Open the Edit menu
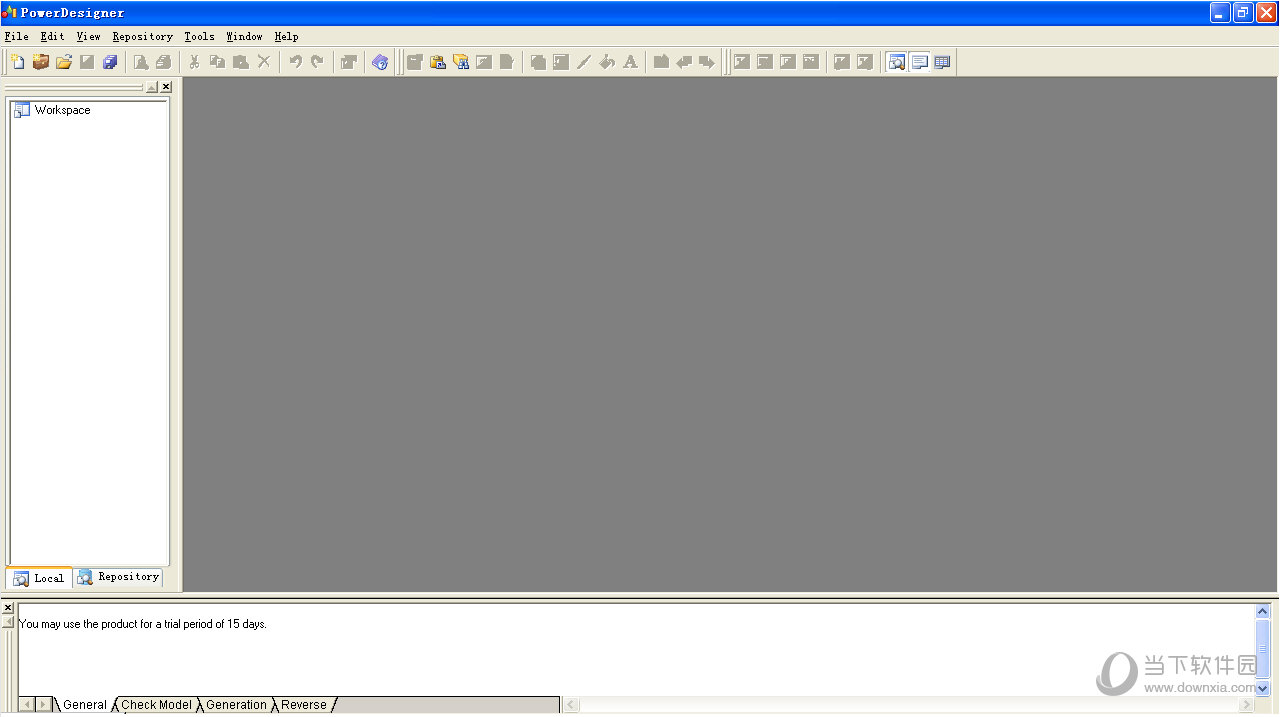 coord(52,36)
